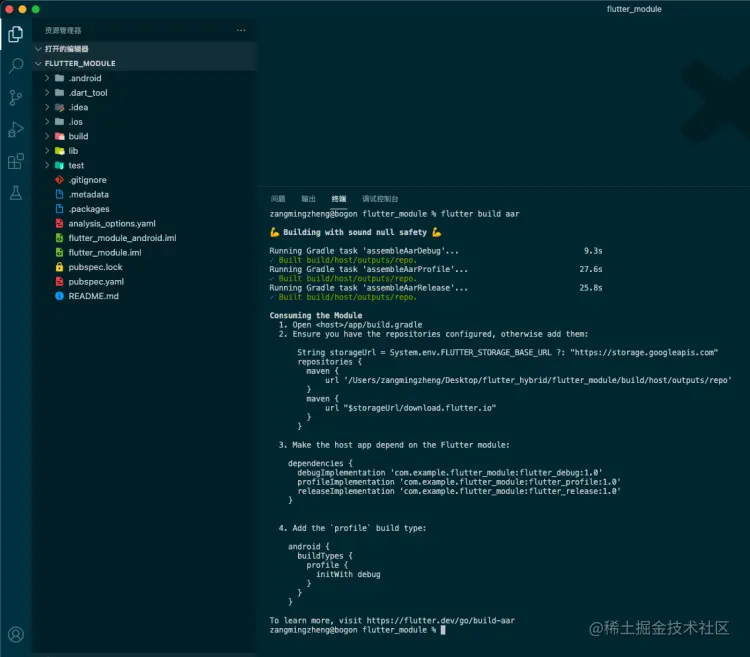750x657 pixels.
Task: Expand the .dart_tool folder chevron
Action: point(47,92)
